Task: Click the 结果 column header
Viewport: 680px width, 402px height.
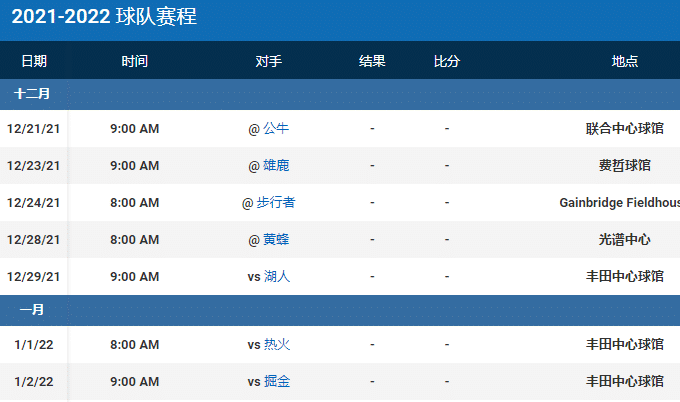Action: [x=372, y=61]
